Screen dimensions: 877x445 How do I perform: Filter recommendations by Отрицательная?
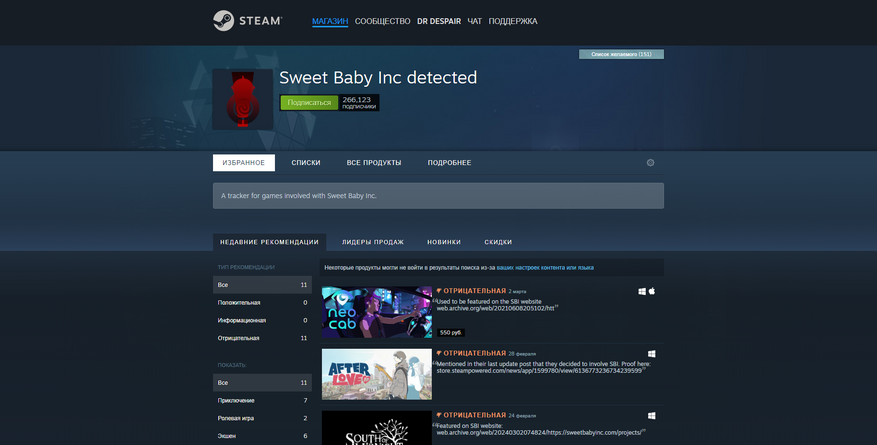pyautogui.click(x=262, y=338)
